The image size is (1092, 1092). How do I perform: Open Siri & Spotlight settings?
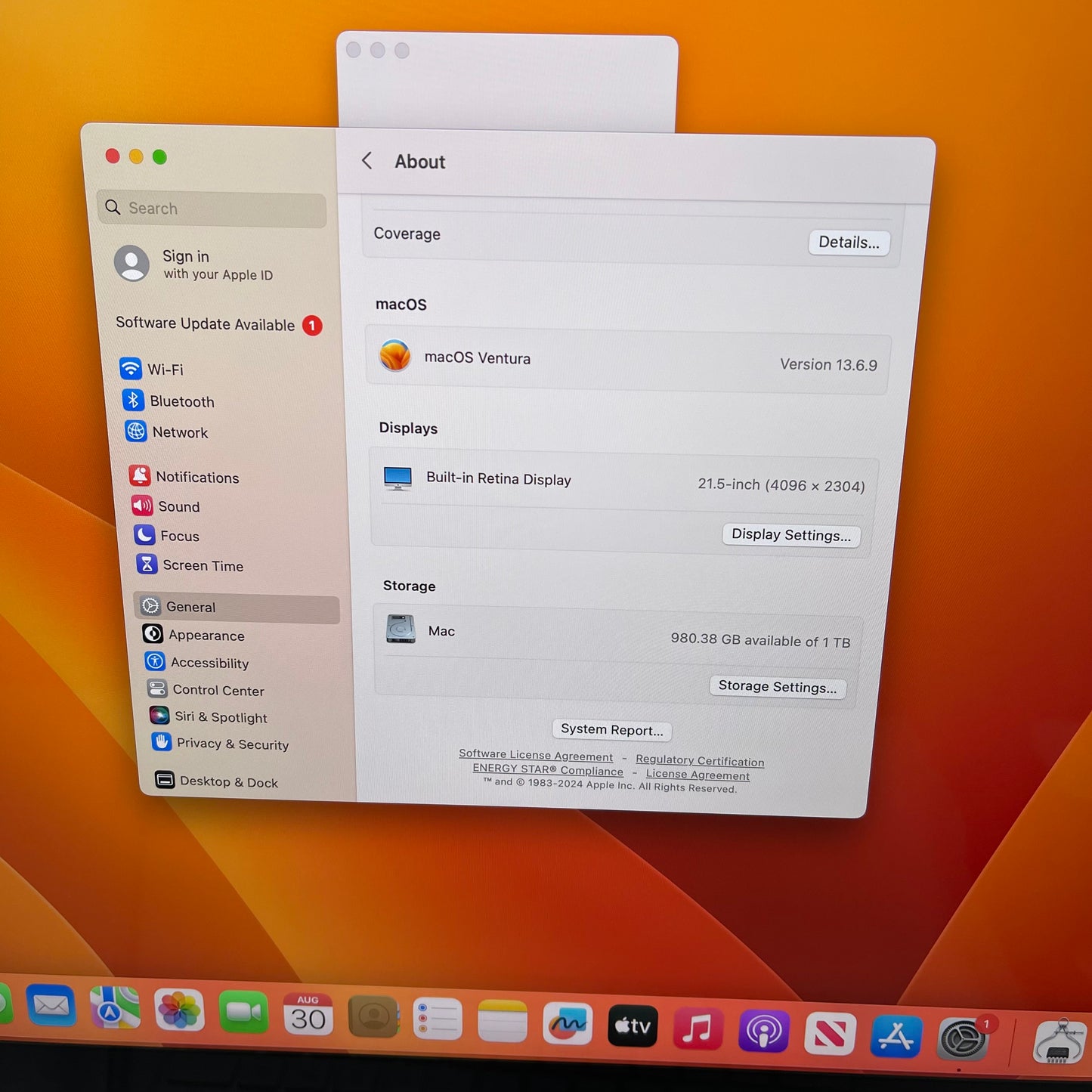(x=209, y=716)
